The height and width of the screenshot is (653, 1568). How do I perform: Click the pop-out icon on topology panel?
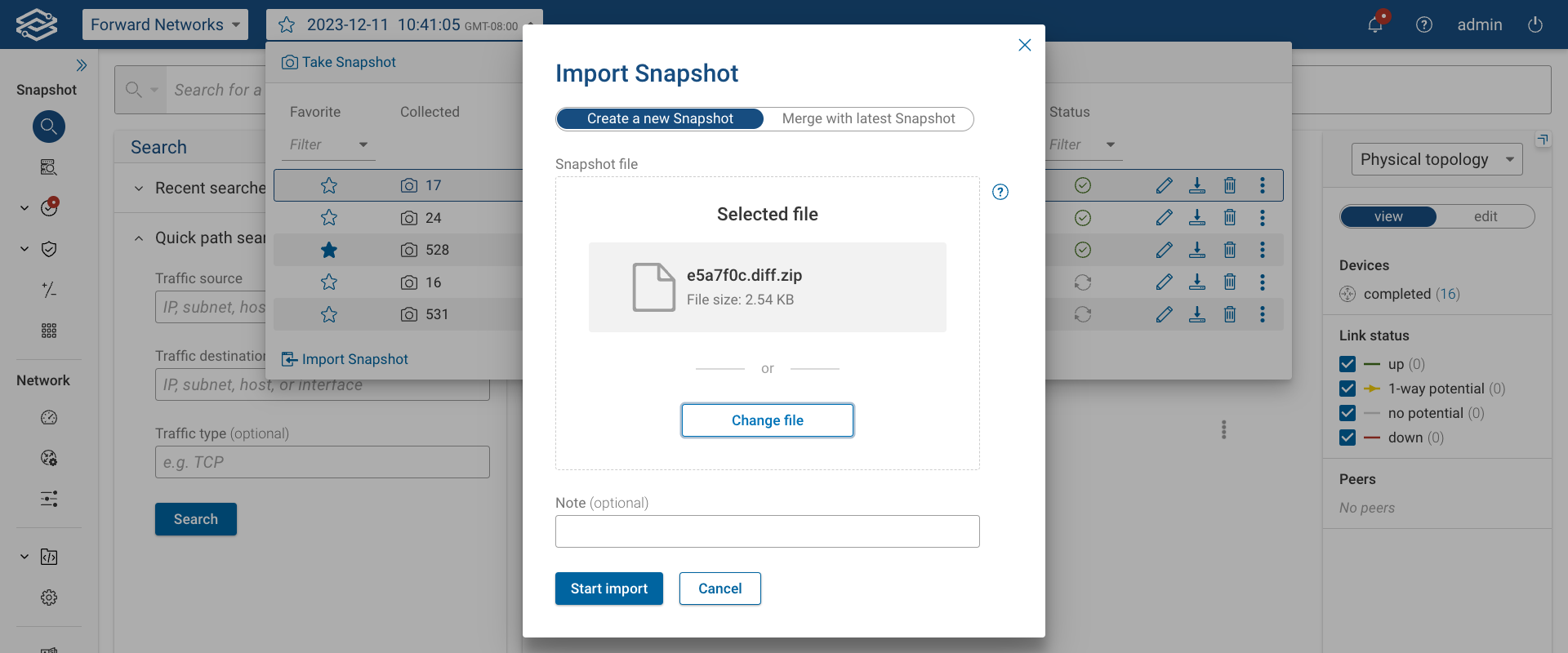pyautogui.click(x=1543, y=140)
